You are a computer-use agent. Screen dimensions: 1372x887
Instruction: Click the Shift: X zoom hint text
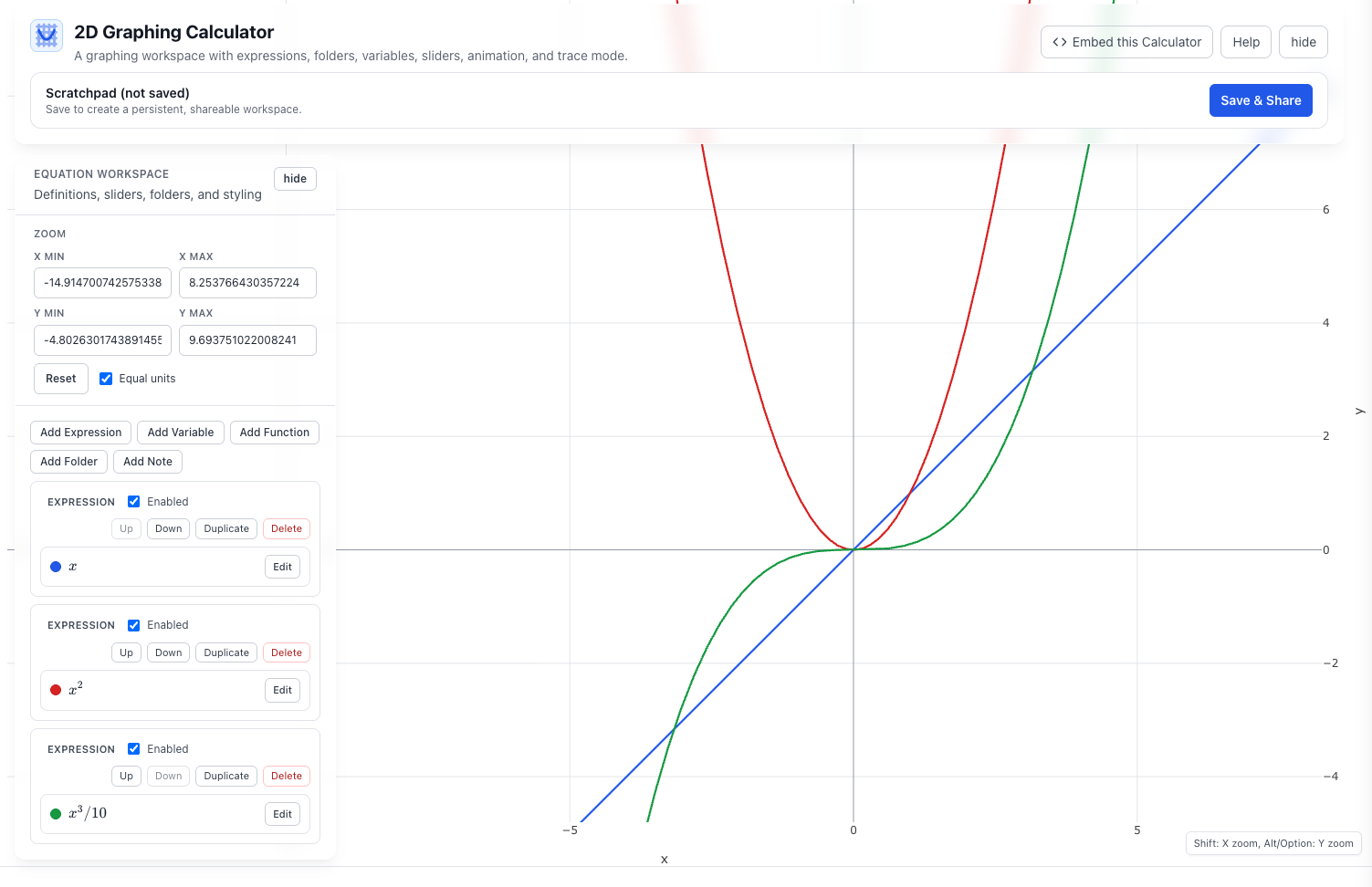pos(1273,843)
